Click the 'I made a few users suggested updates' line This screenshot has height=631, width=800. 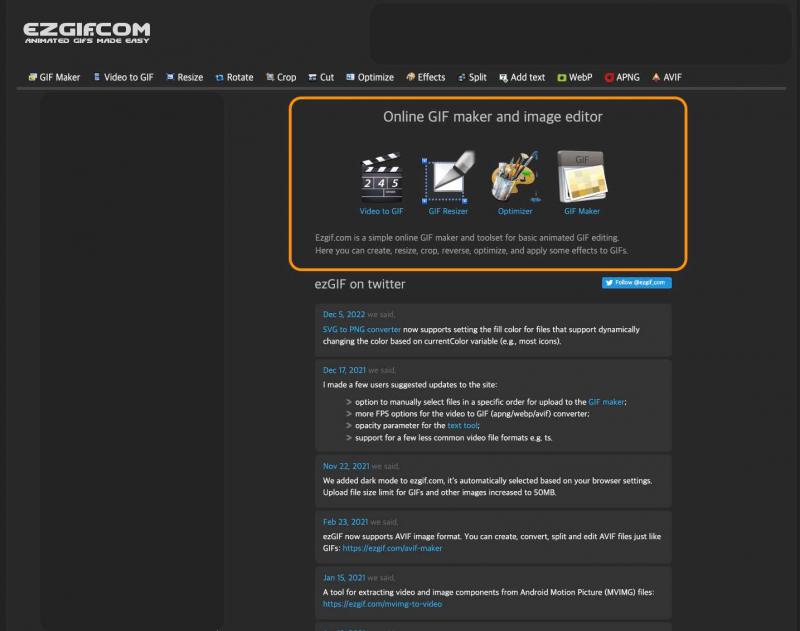[x=410, y=385]
